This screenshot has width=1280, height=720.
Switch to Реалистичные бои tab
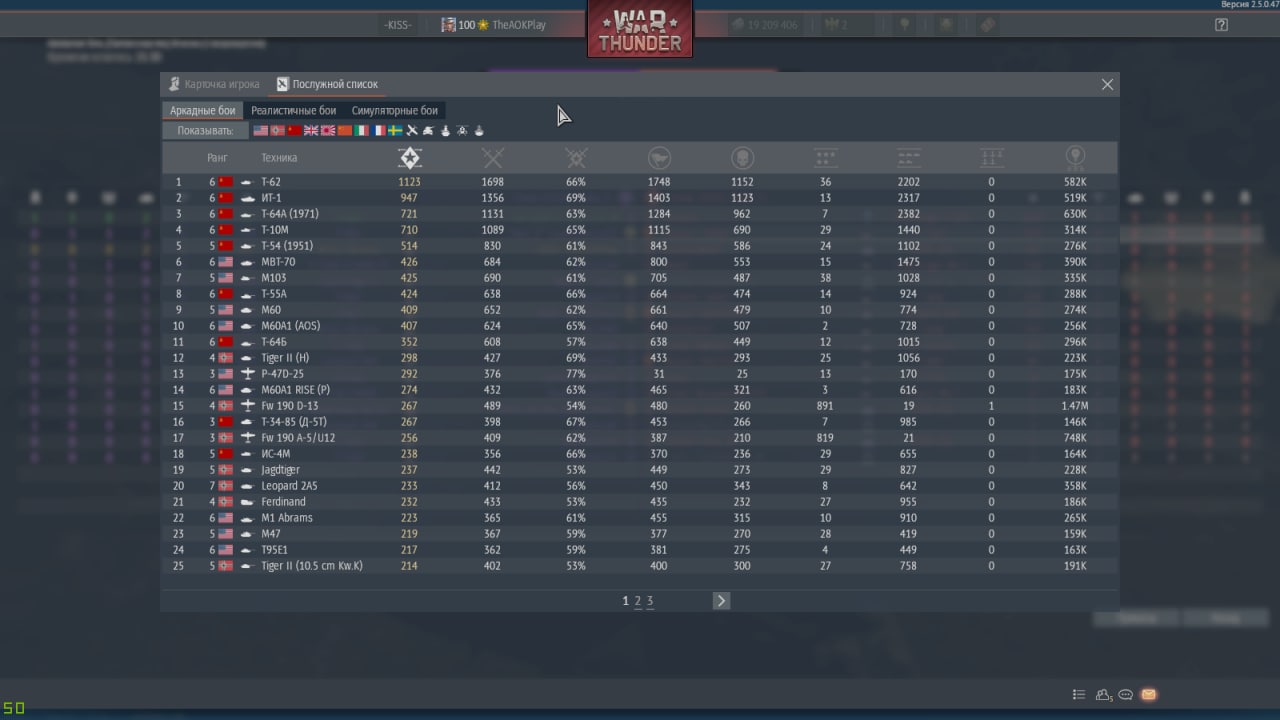coord(293,110)
